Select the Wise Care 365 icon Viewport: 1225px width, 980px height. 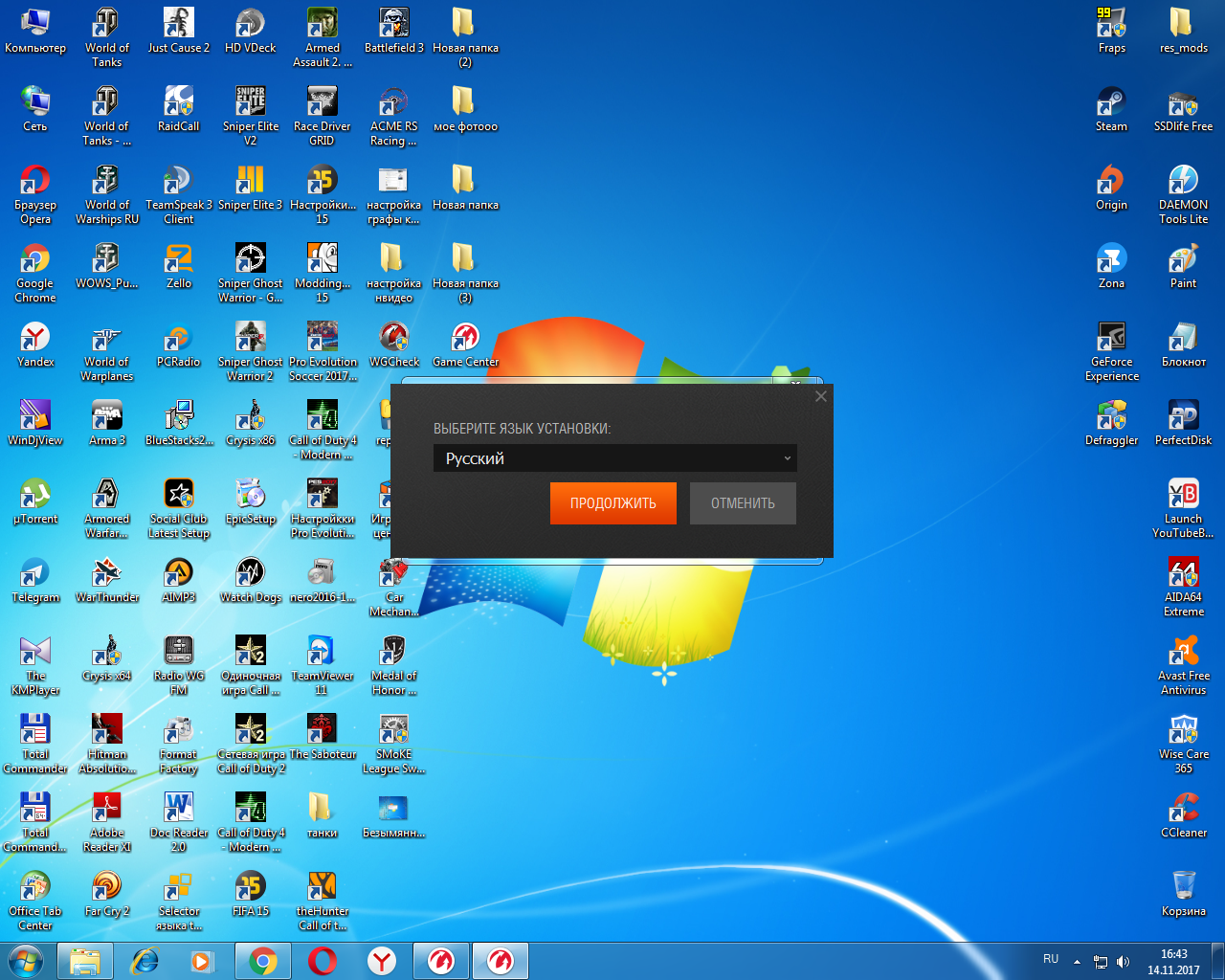1183,744
